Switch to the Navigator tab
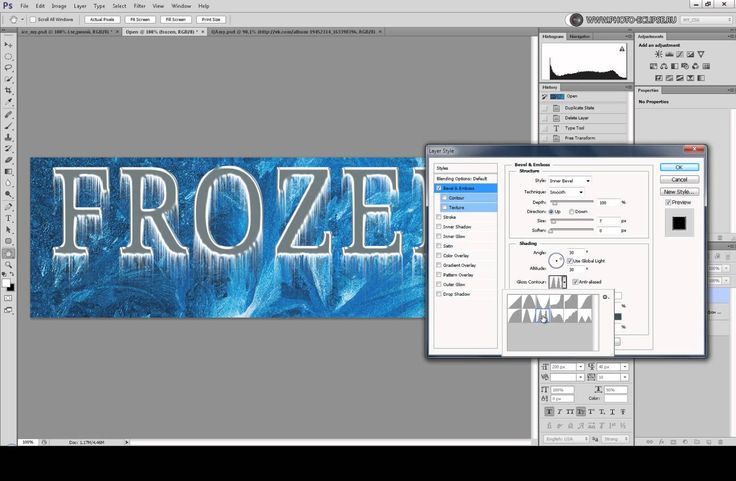Image resolution: width=736 pixels, height=481 pixels. pos(580,36)
